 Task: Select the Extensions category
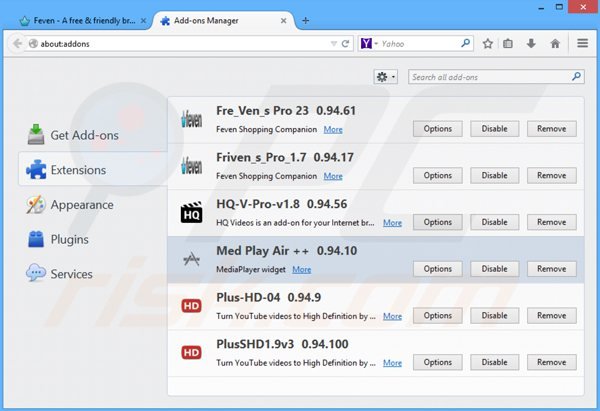[x=93, y=170]
